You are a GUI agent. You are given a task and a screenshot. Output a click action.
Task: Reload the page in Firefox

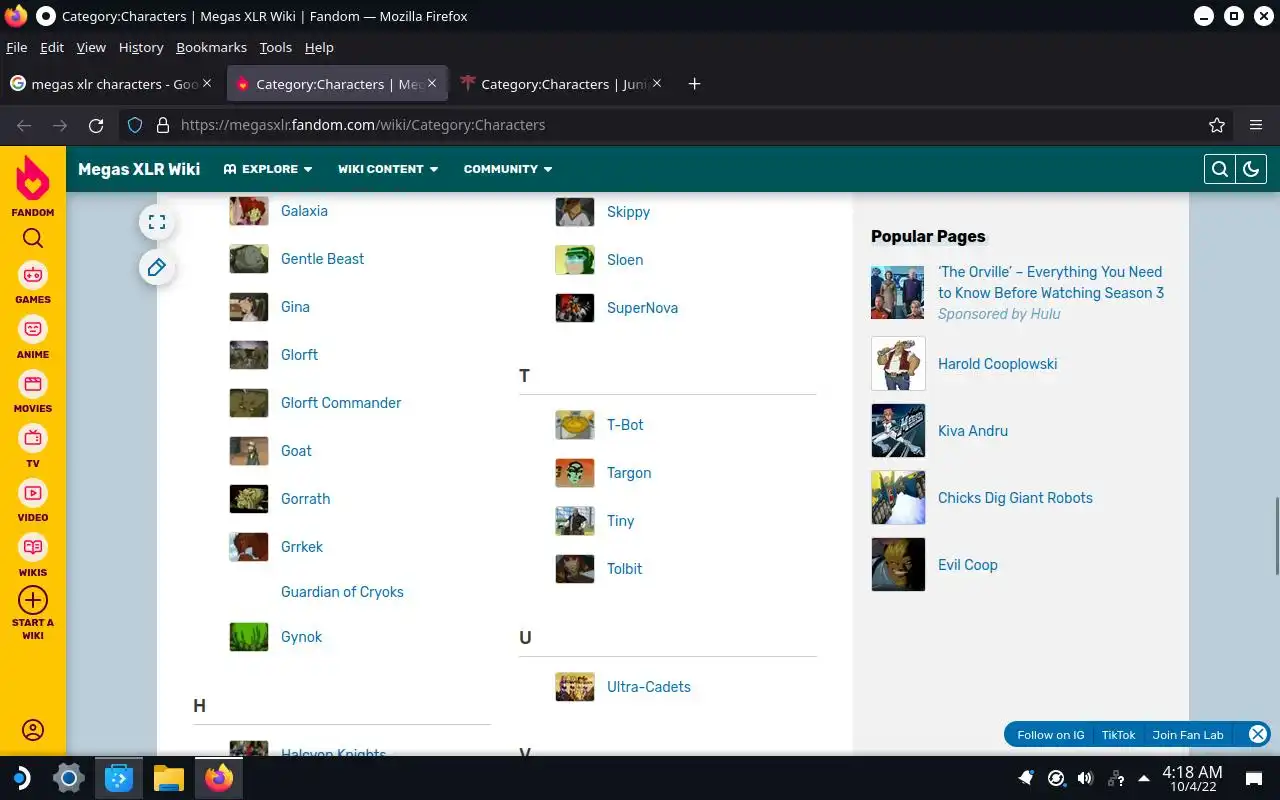click(x=96, y=125)
